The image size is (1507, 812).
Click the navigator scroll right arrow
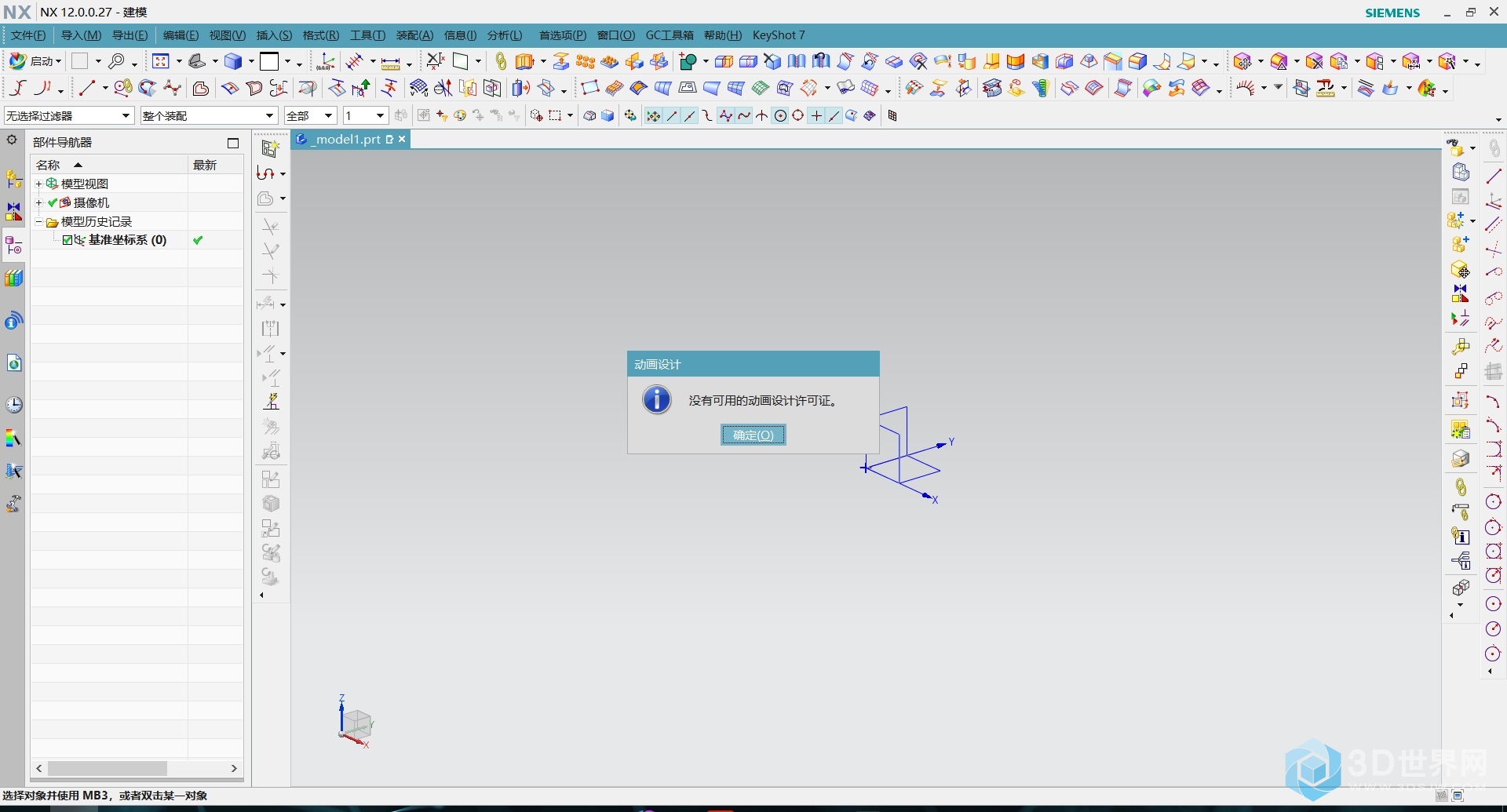point(234,768)
